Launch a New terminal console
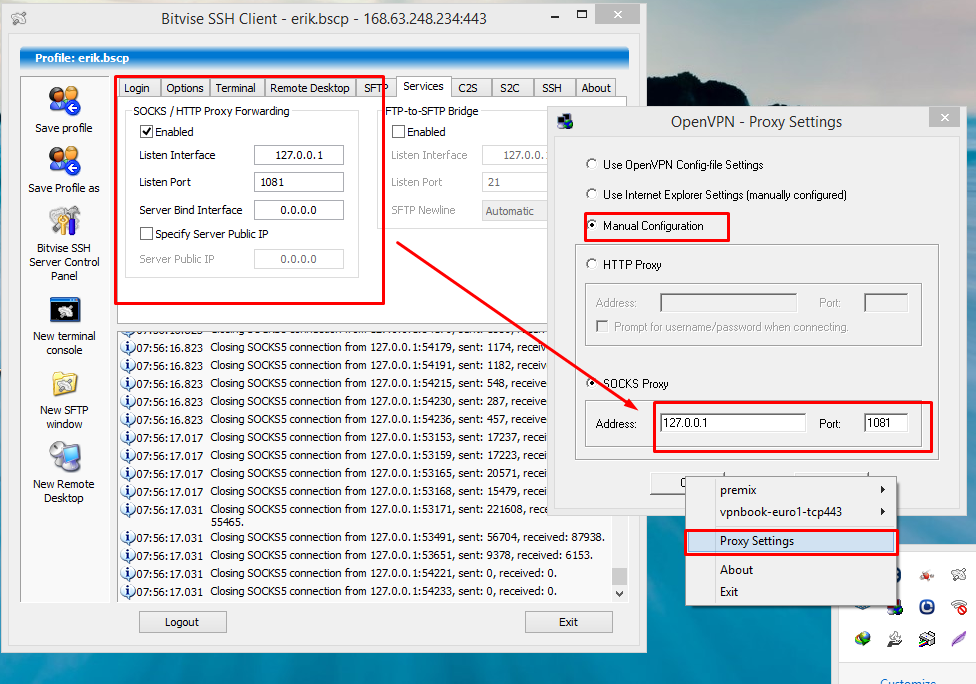This screenshot has width=976, height=684. [65, 309]
